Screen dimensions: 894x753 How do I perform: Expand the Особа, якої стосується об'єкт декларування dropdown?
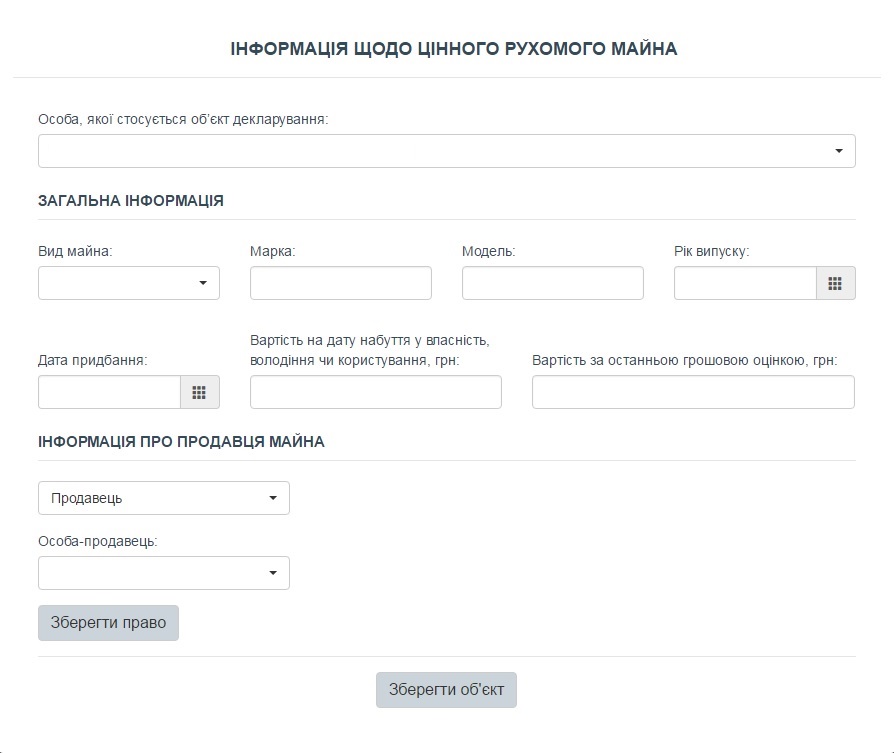click(446, 151)
